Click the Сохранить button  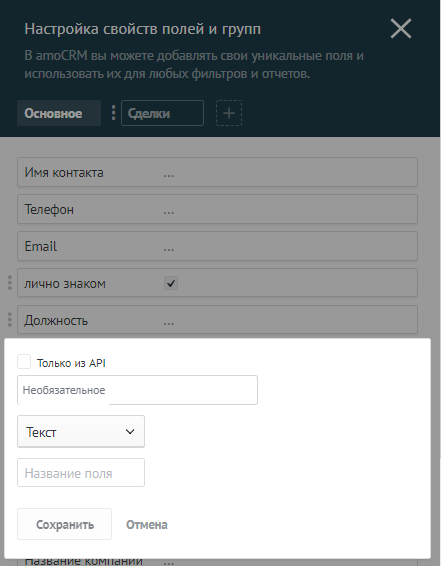click(65, 524)
